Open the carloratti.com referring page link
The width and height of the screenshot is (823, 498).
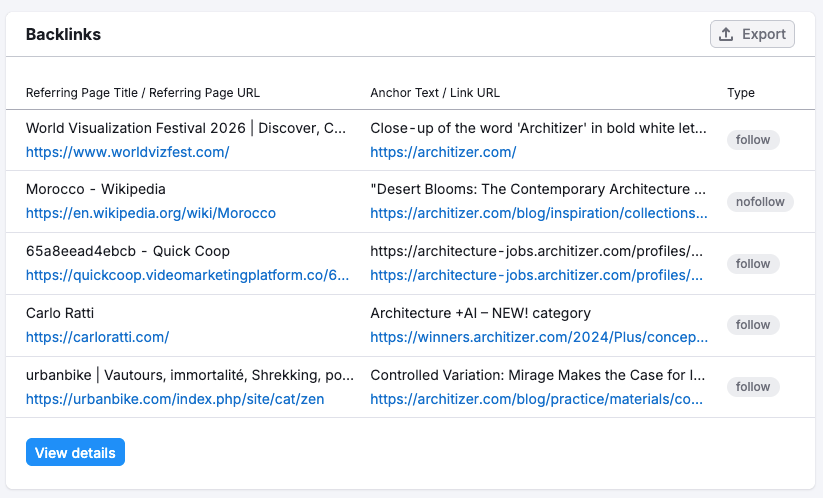(x=97, y=337)
